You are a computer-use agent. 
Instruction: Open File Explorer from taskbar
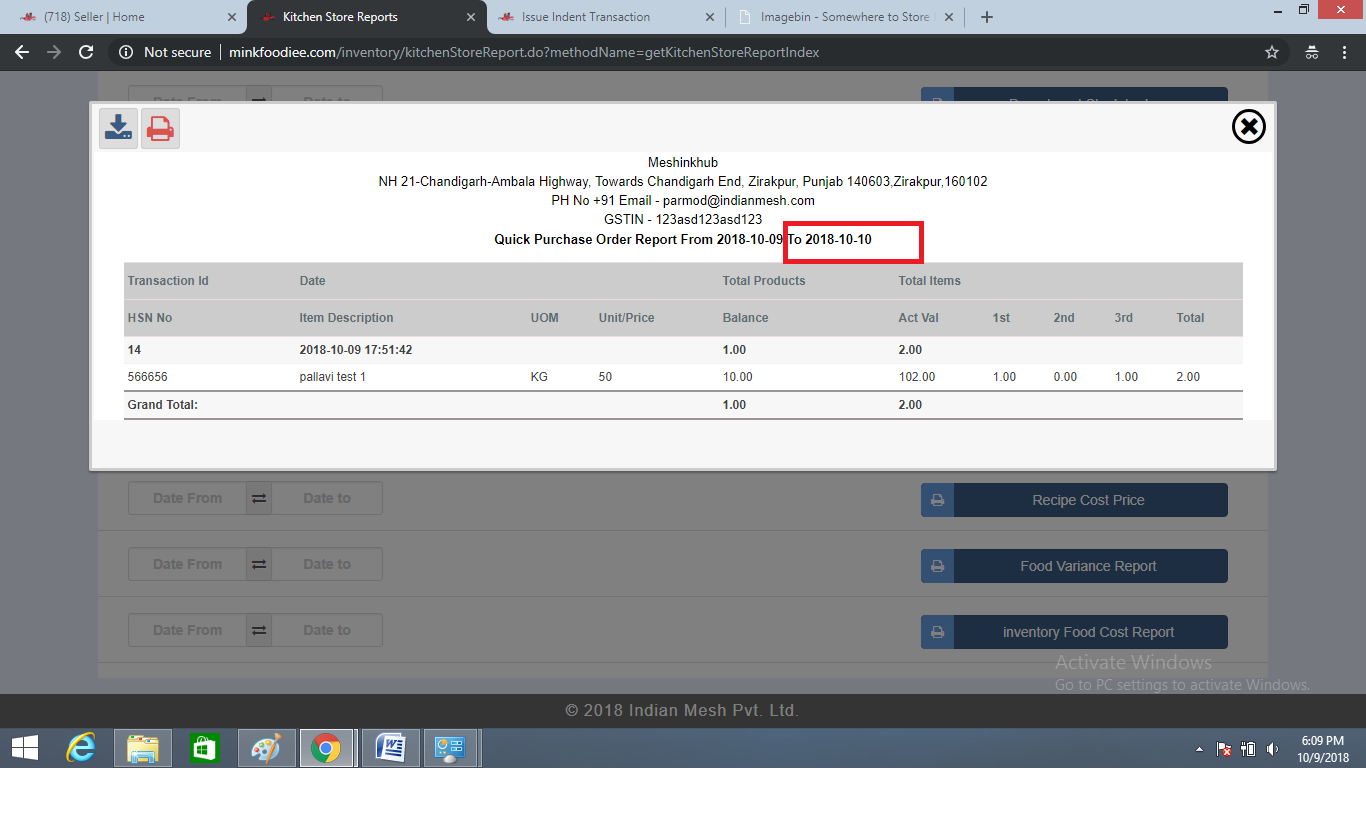143,748
